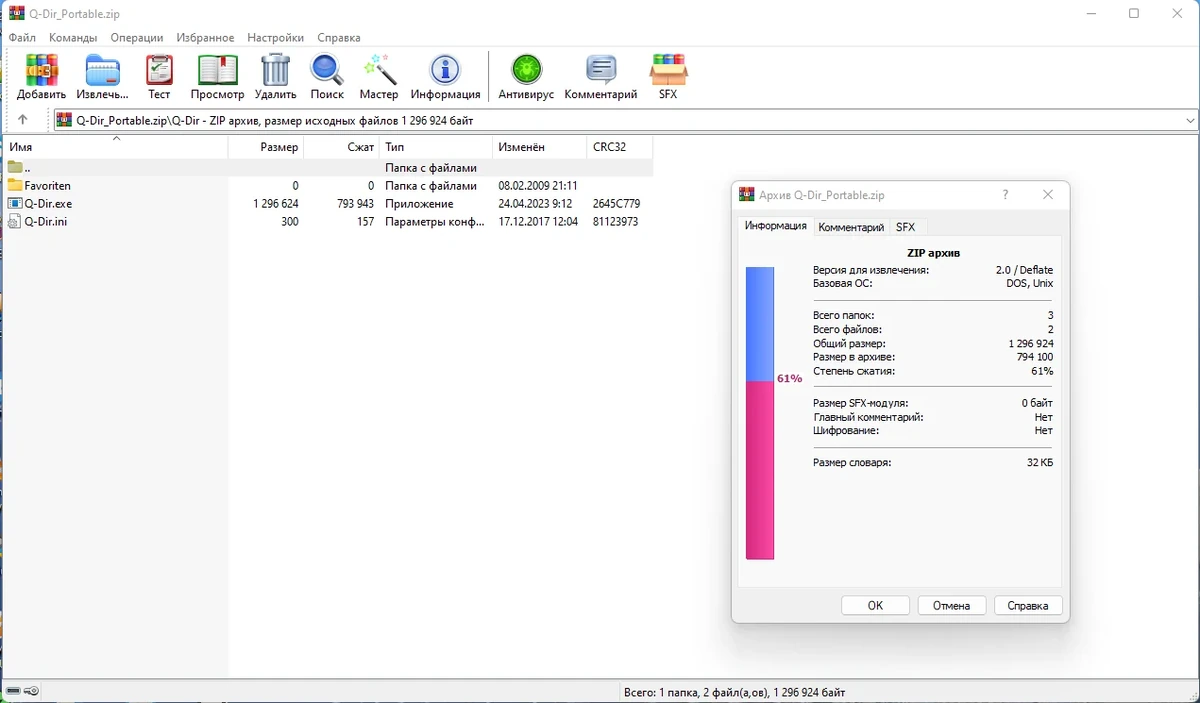
Task: Sort by the Сжат column header
Action: [x=342, y=147]
